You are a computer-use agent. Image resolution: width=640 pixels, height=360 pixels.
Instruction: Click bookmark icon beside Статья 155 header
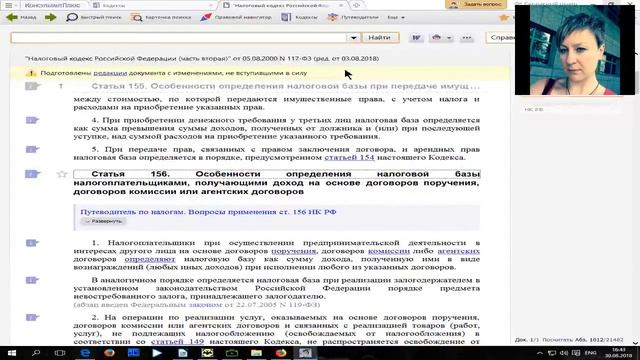pyautogui.click(x=32, y=86)
